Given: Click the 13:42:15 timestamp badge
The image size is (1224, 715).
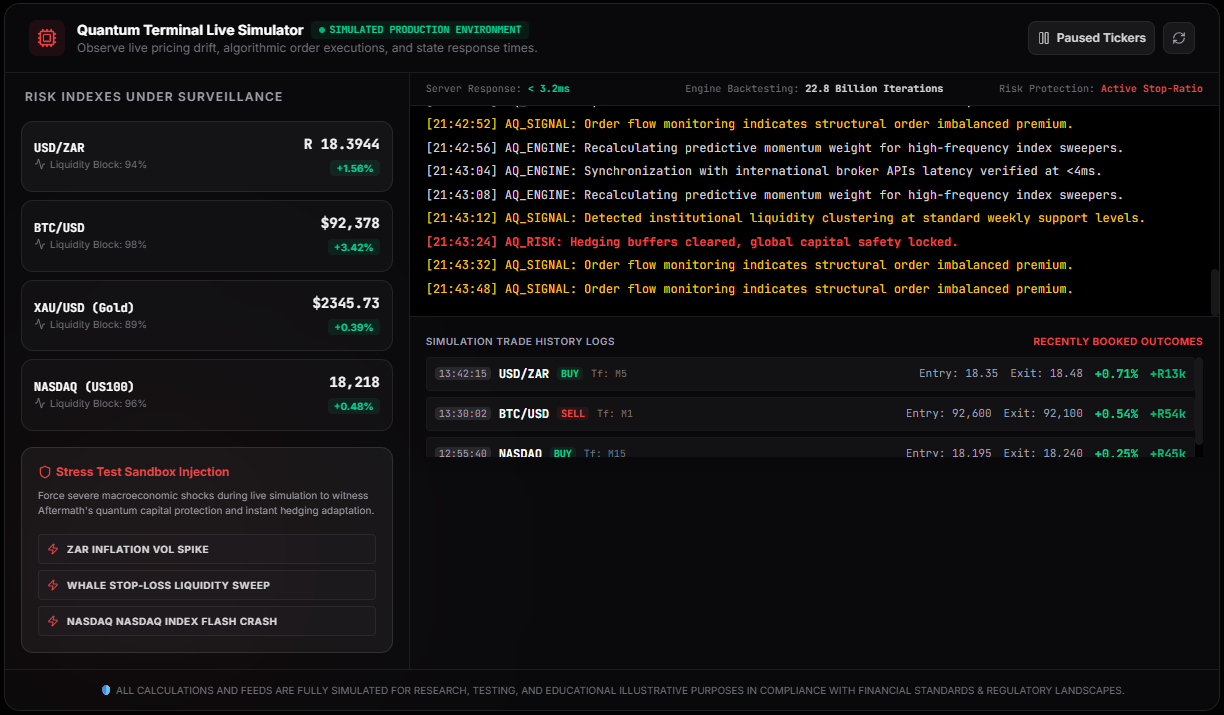Looking at the screenshot, I should tap(462, 374).
